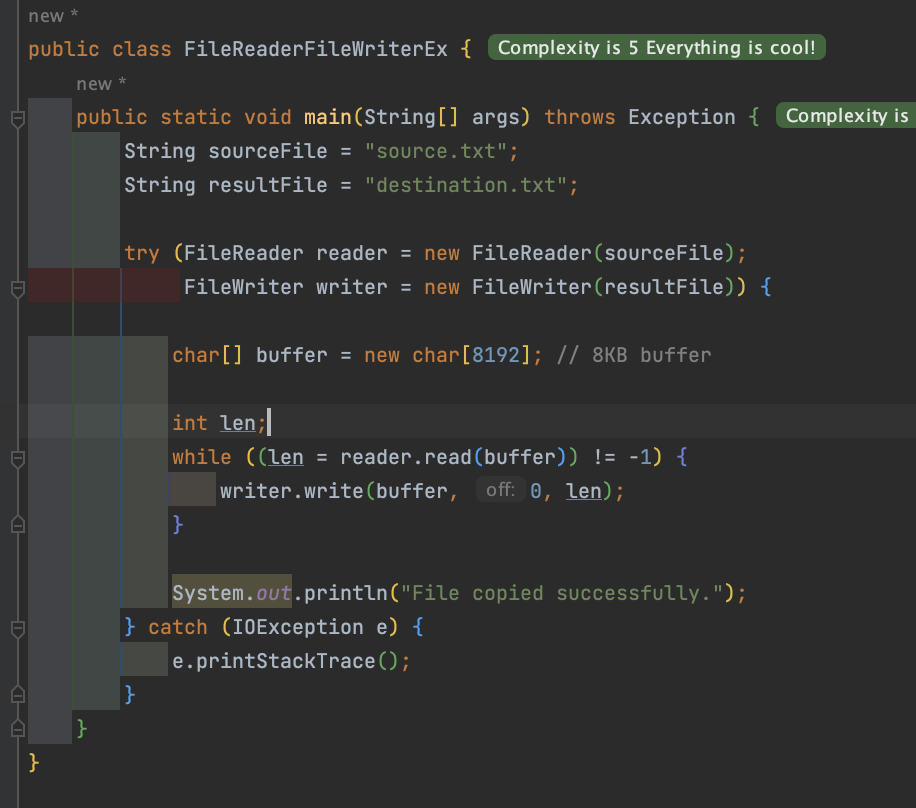This screenshot has width=916, height=808.
Task: Collapse the catch block via its gutter fold marker
Action: (18, 629)
